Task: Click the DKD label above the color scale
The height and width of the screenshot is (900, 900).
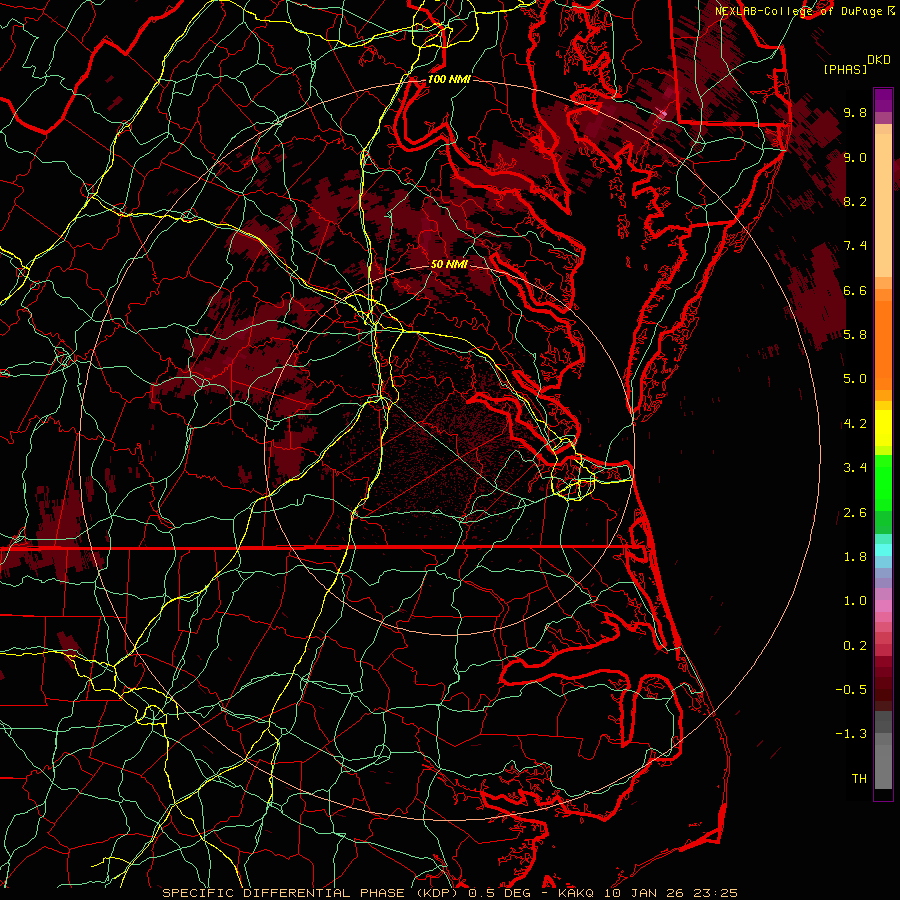Action: (x=878, y=59)
